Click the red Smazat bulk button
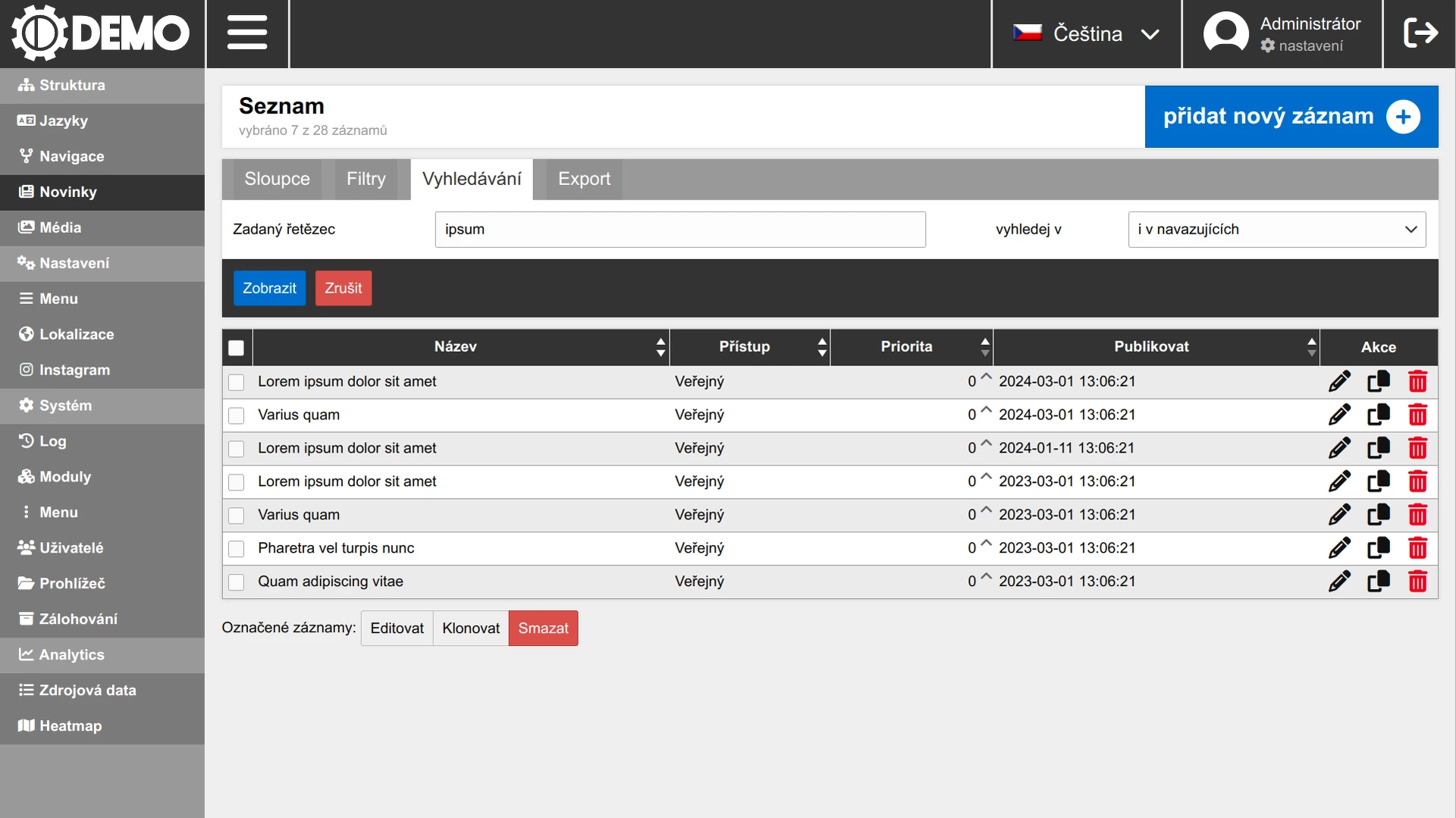The width and height of the screenshot is (1456, 818). 543,628
